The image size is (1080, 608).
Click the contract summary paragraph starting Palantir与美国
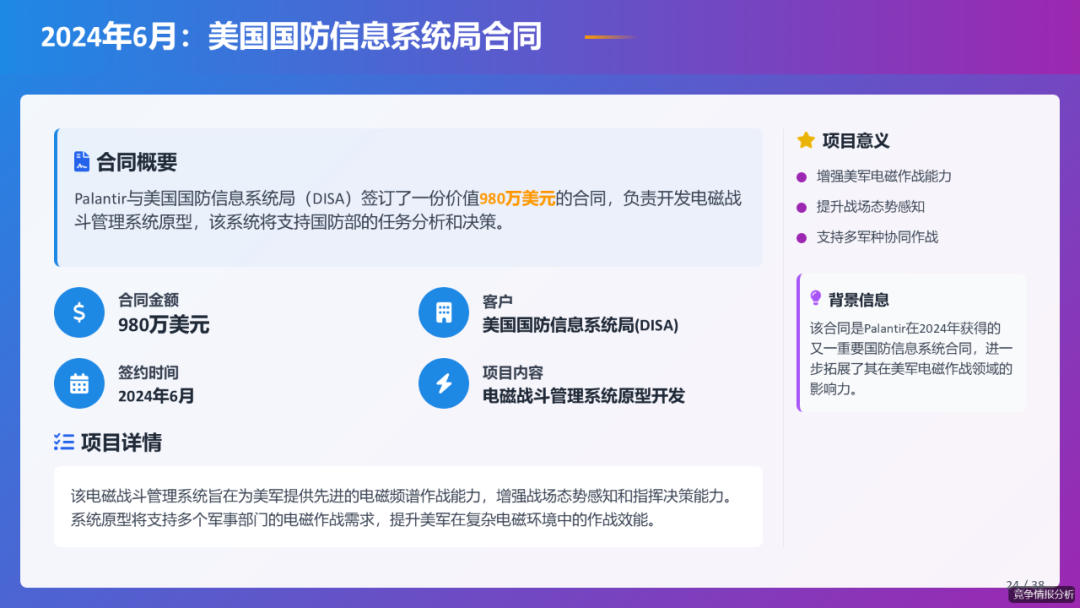(x=408, y=210)
